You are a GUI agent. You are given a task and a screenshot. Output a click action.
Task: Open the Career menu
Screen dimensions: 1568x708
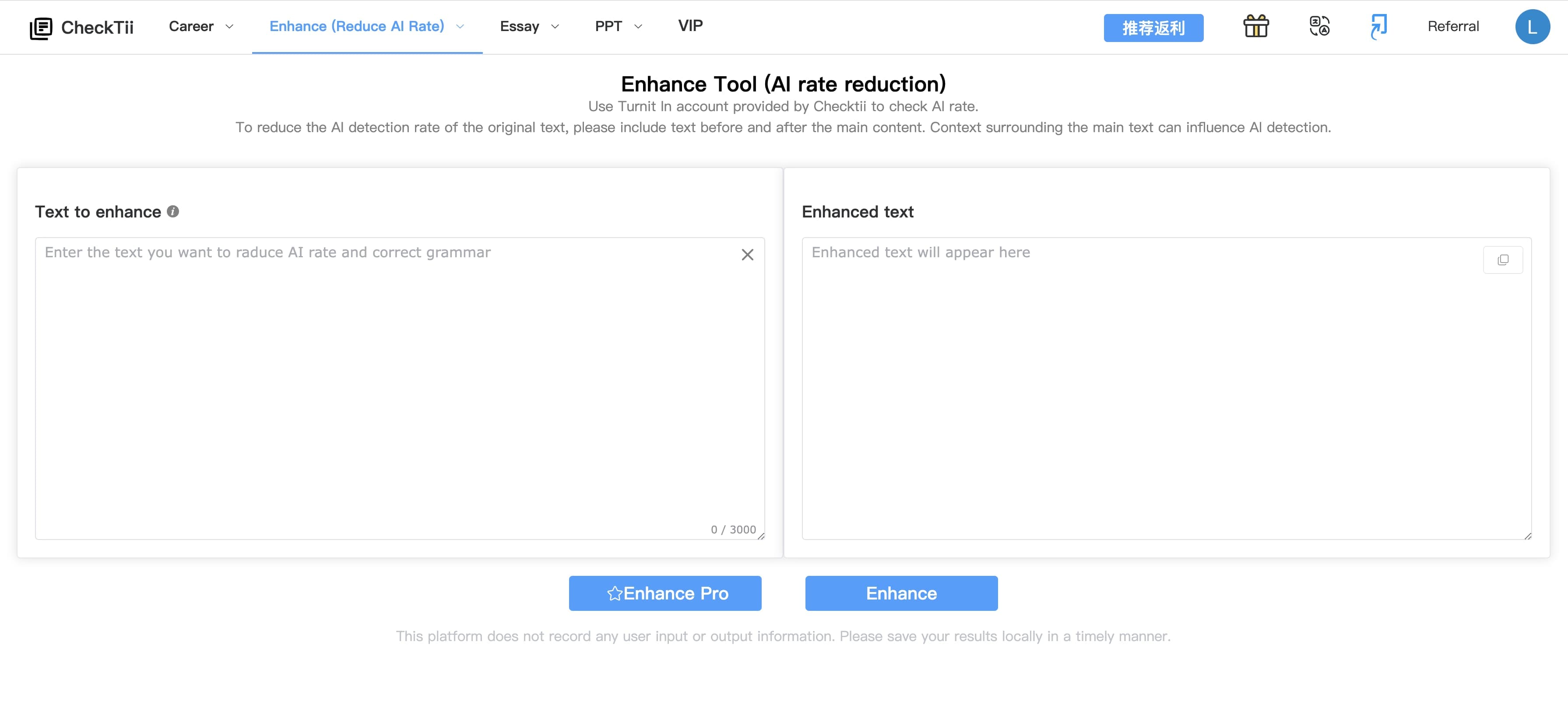pyautogui.click(x=191, y=26)
